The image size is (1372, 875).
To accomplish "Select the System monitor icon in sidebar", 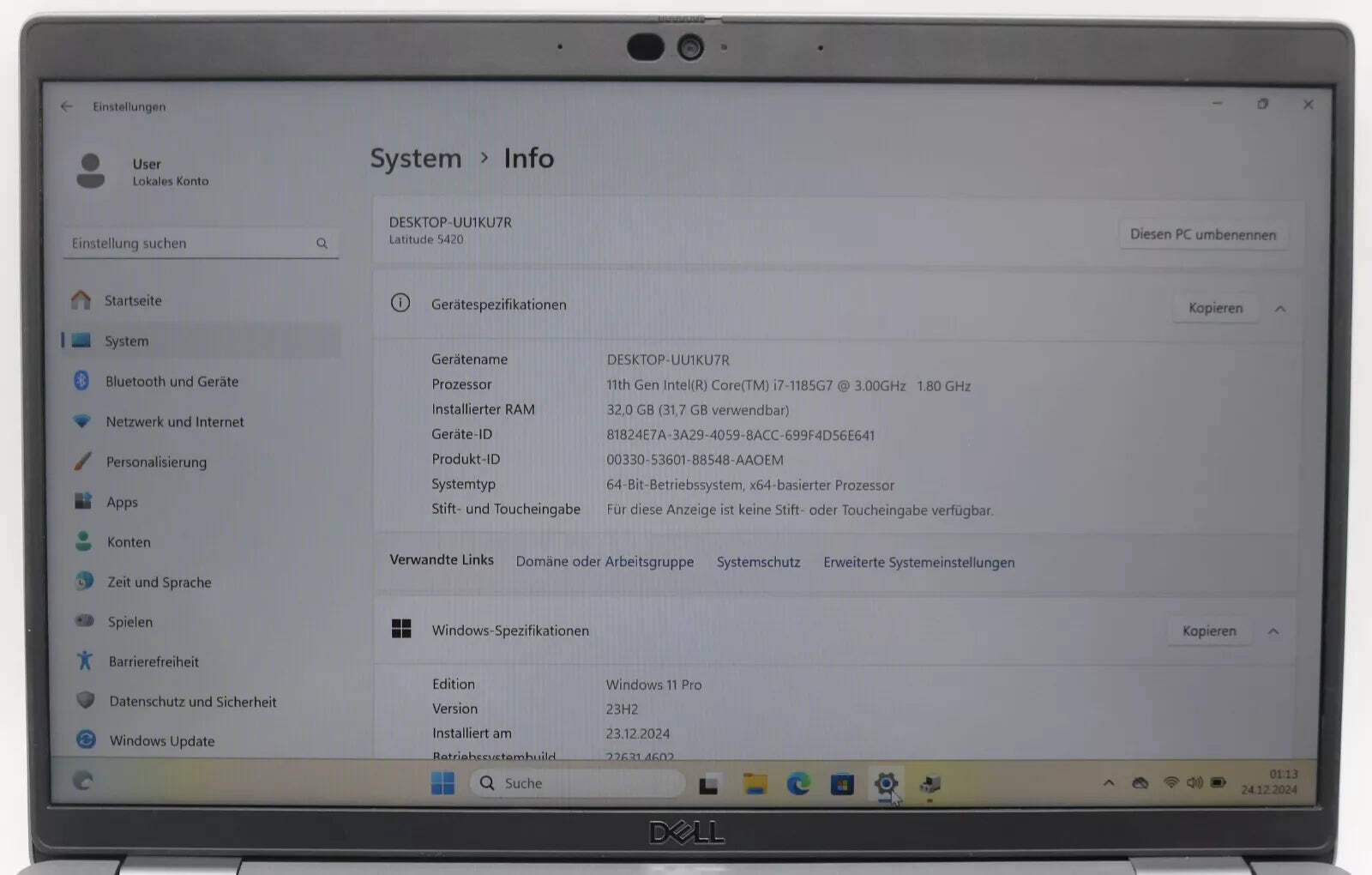I will (81, 340).
